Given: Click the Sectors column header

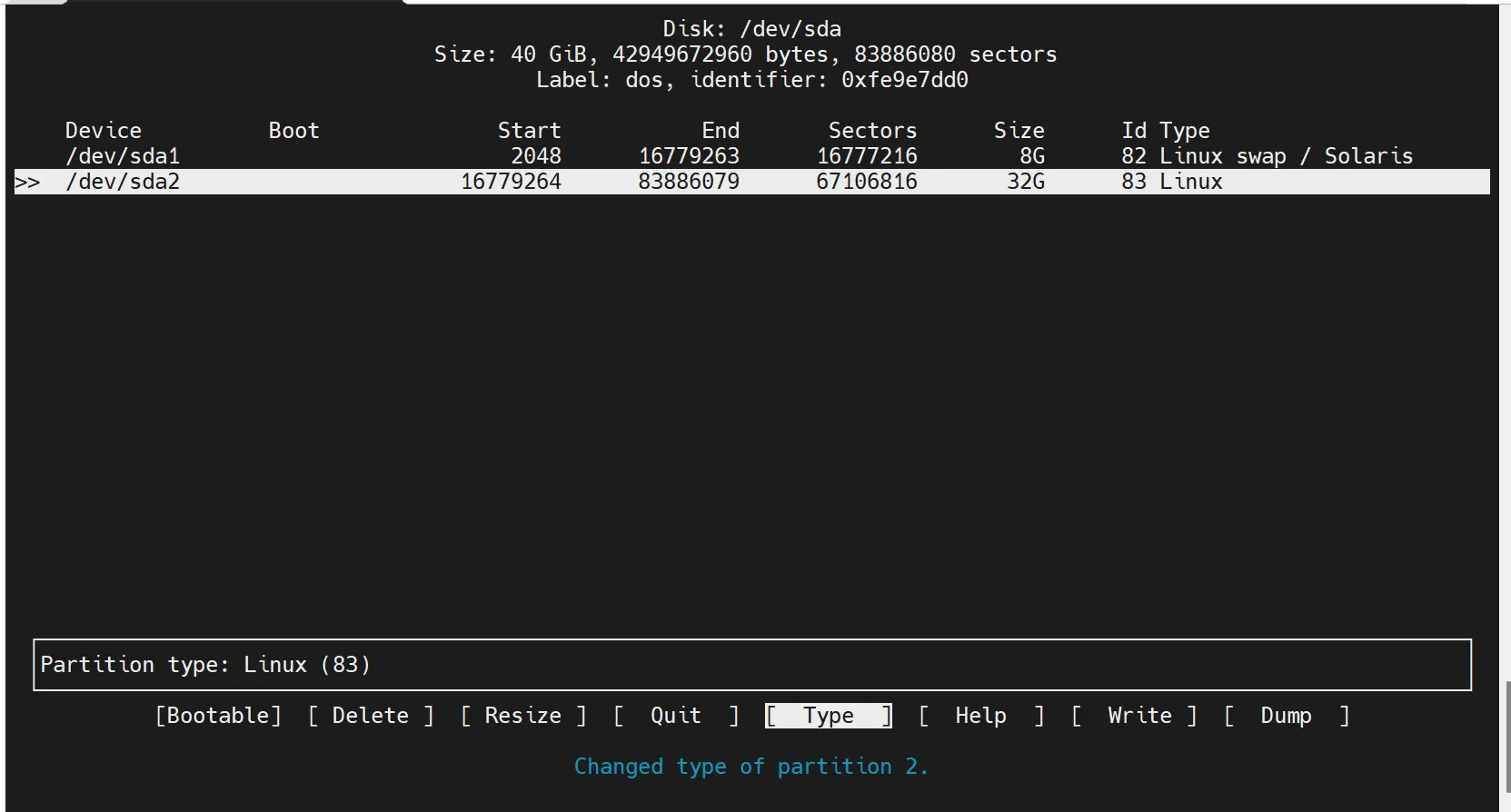Looking at the screenshot, I should tap(872, 131).
